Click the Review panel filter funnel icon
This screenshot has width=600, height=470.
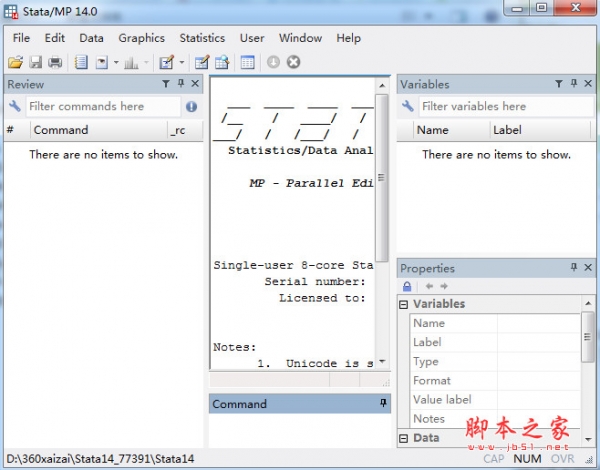tap(166, 83)
